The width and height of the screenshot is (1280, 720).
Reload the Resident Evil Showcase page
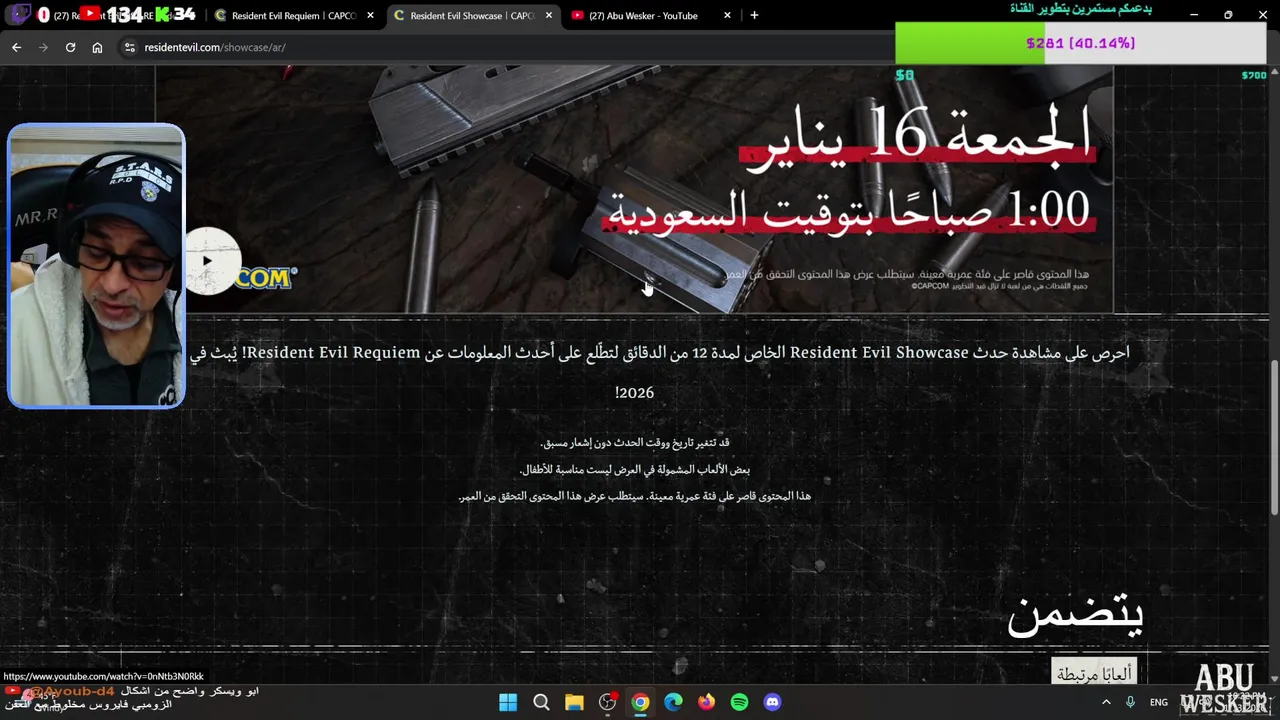click(x=70, y=47)
